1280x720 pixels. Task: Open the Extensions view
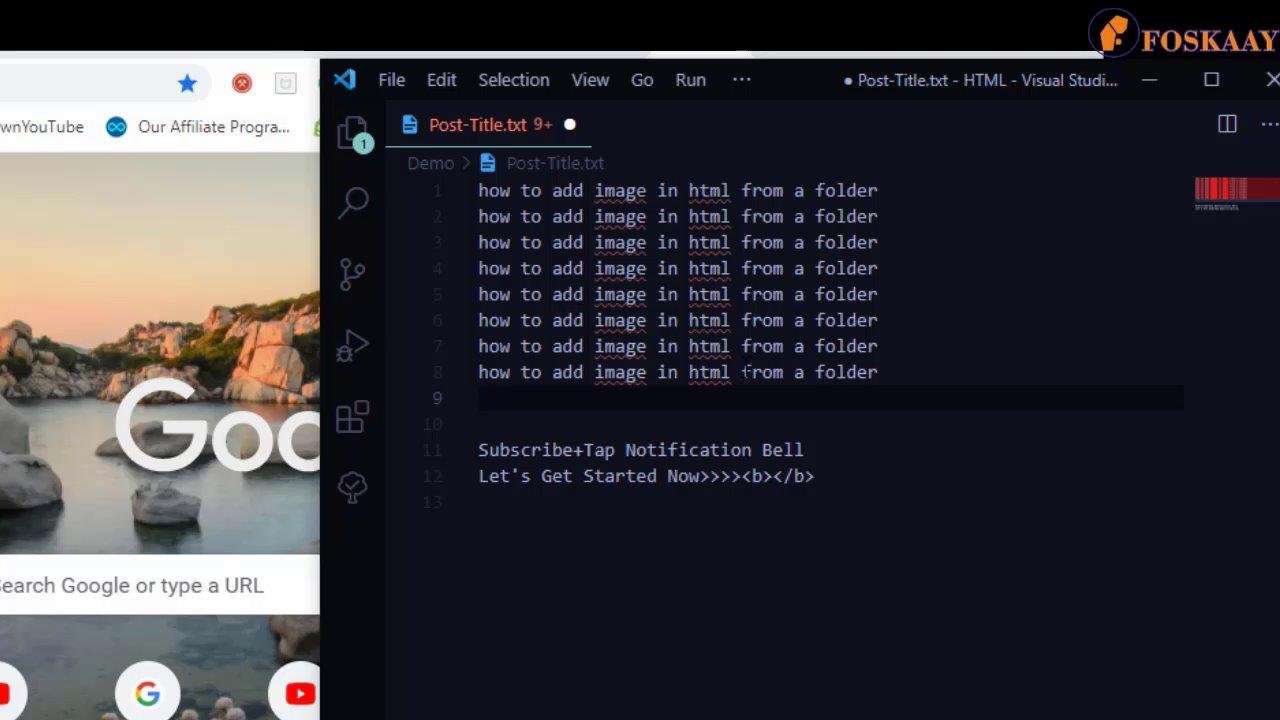click(353, 416)
